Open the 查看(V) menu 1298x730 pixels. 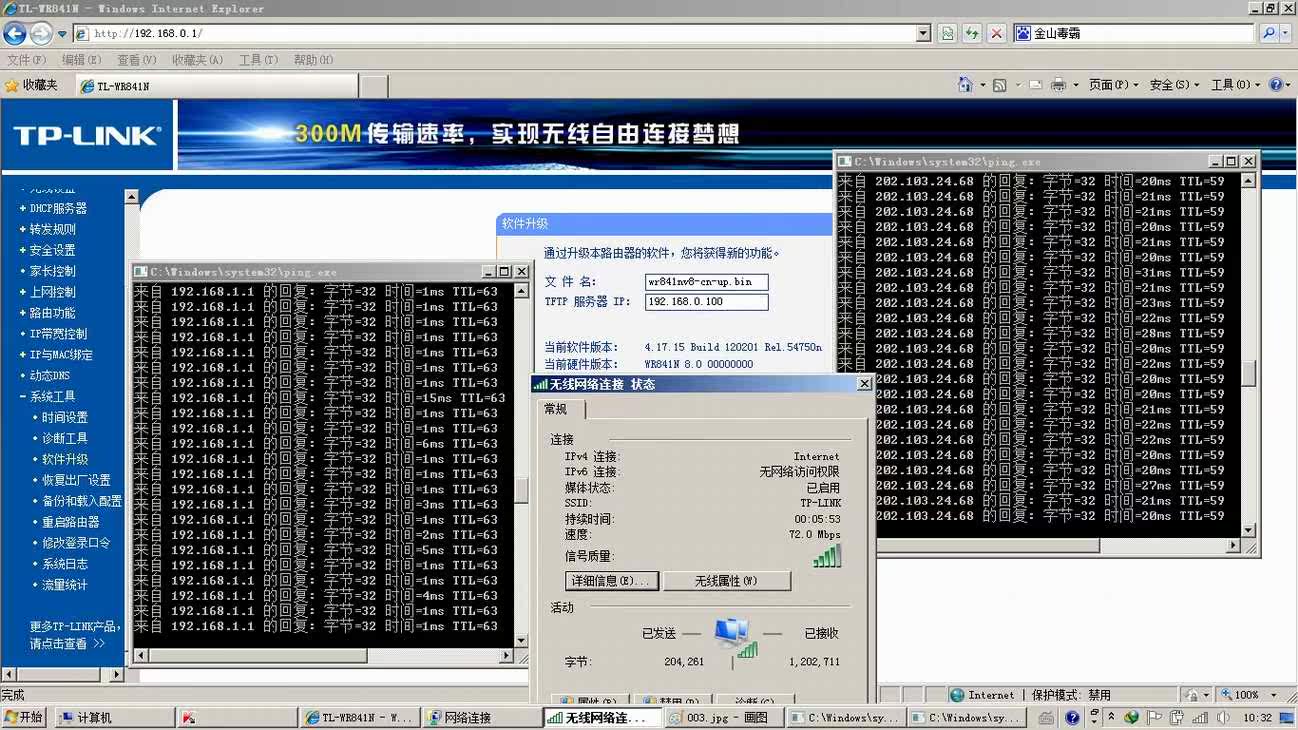pos(135,60)
